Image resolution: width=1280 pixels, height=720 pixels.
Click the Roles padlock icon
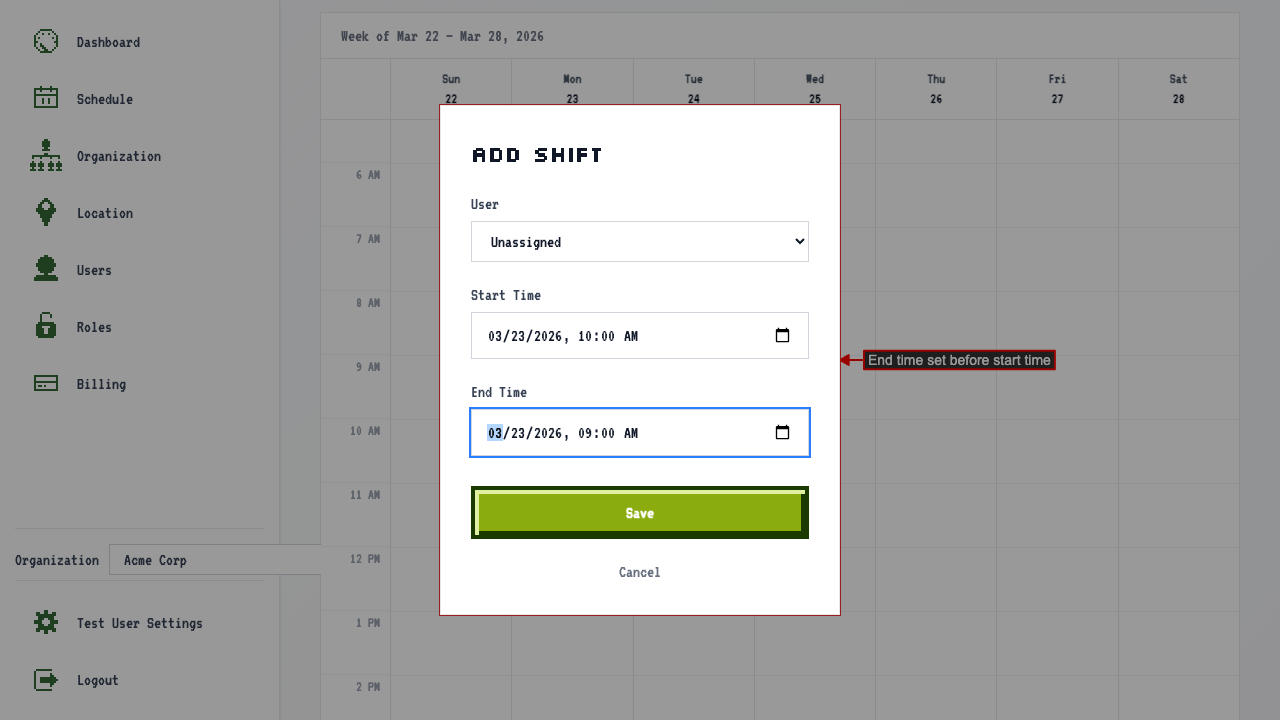click(46, 326)
